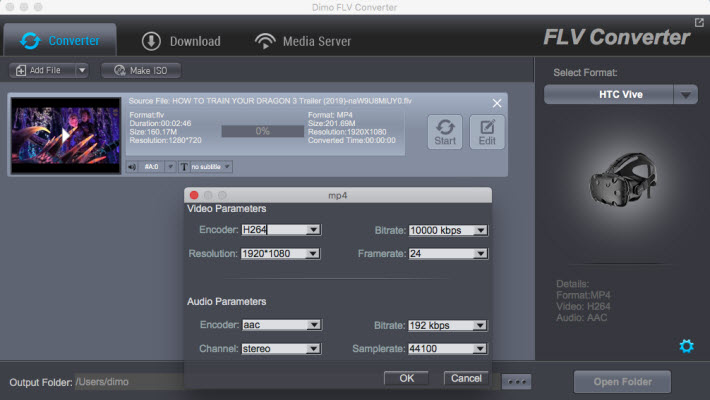
Task: Click the Edit video icon
Action: pyautogui.click(x=487, y=132)
